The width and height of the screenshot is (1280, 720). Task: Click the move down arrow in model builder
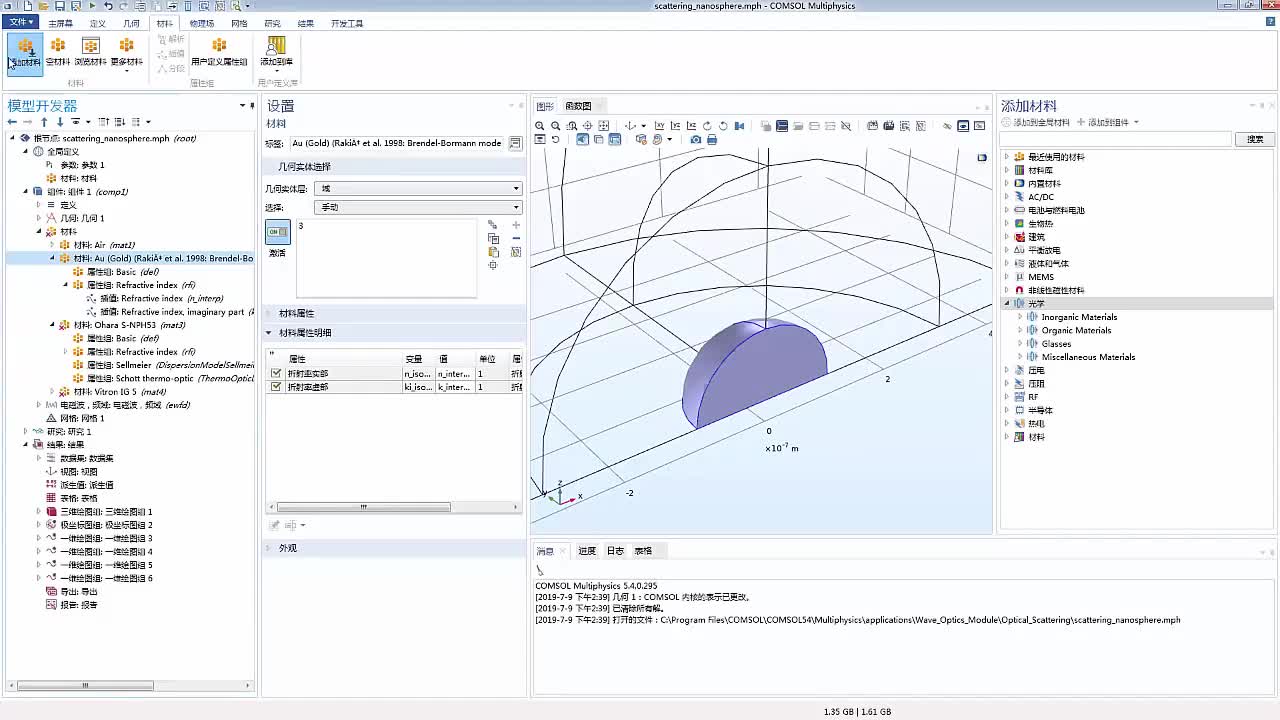click(x=59, y=122)
